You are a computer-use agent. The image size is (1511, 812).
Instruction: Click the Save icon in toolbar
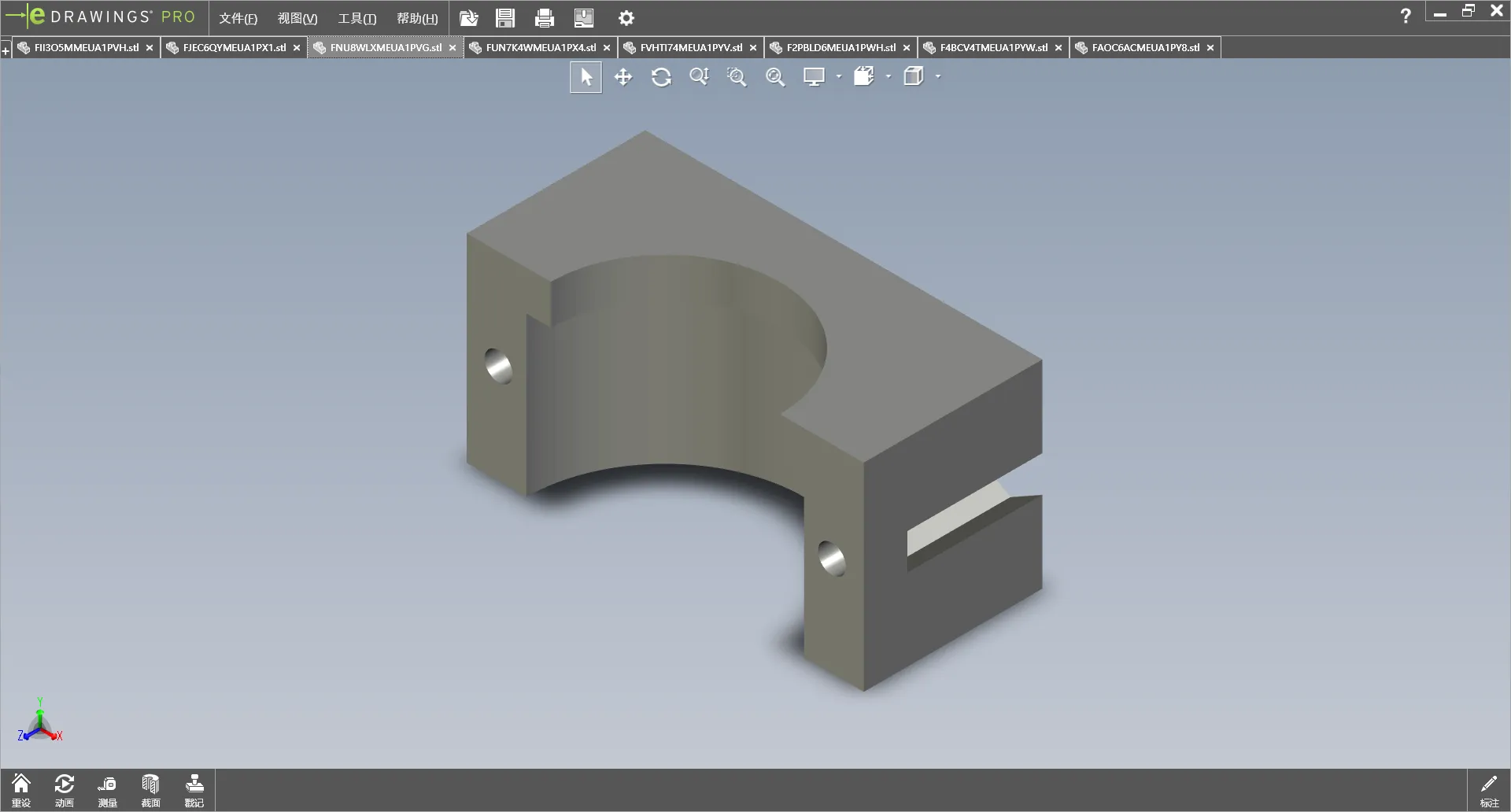[505, 18]
